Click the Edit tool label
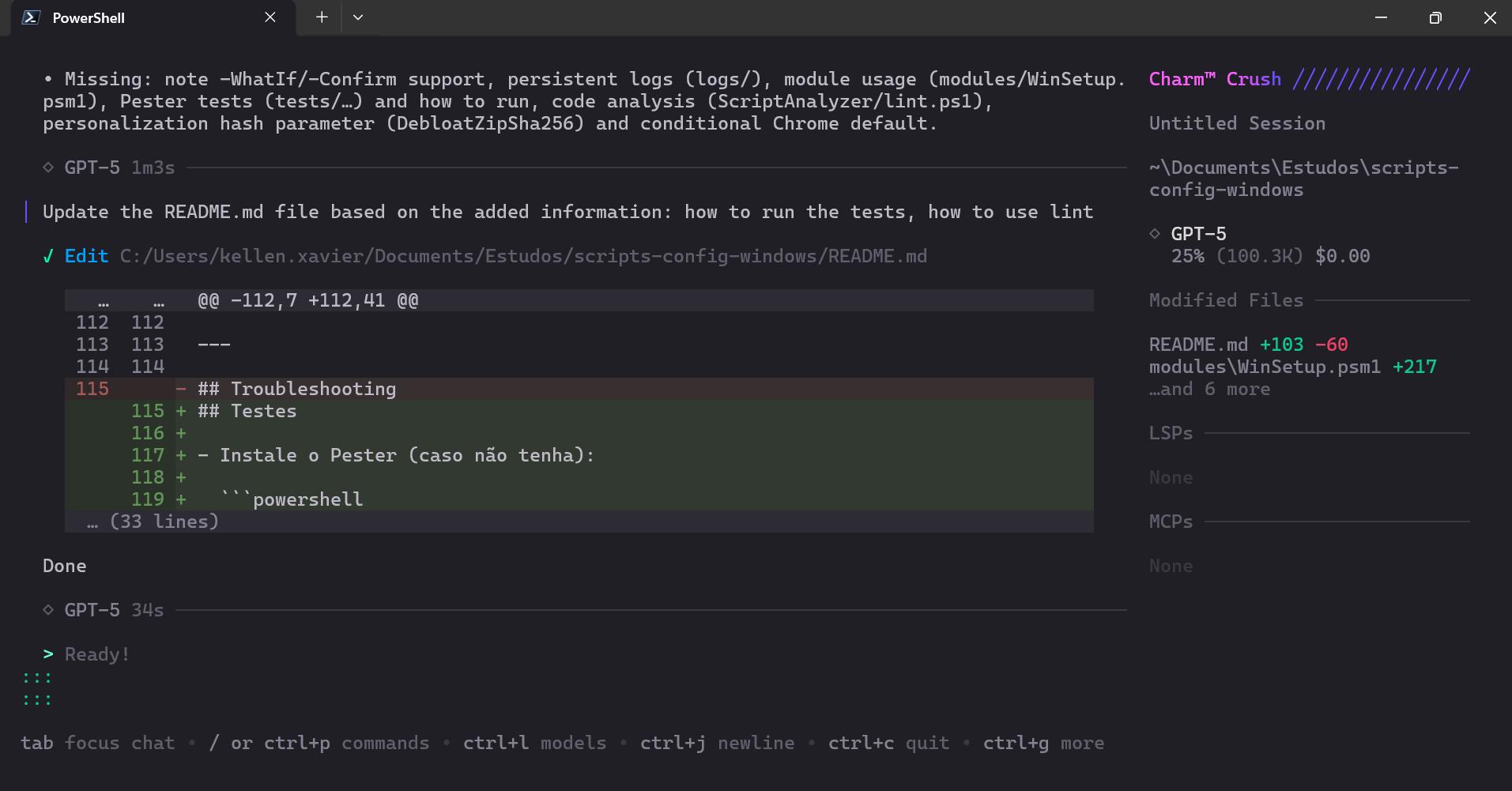This screenshot has height=791, width=1512. pyautogui.click(x=86, y=256)
